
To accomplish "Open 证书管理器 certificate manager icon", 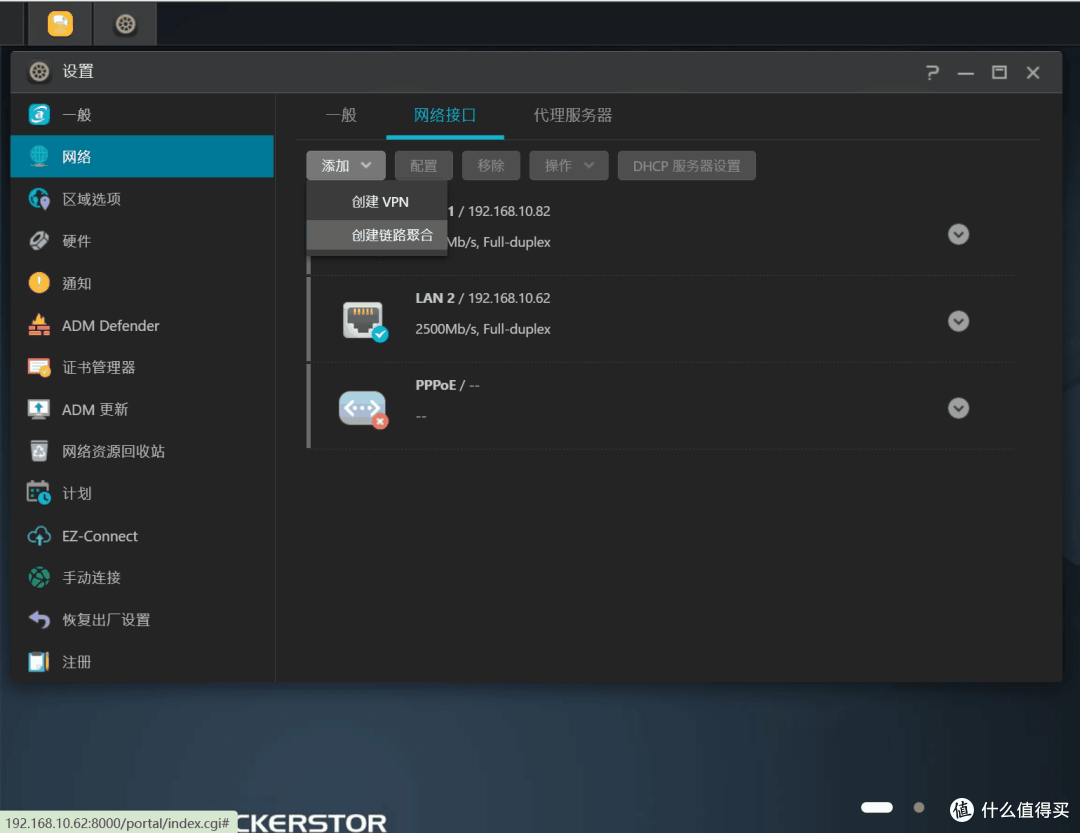I will click(39, 367).
